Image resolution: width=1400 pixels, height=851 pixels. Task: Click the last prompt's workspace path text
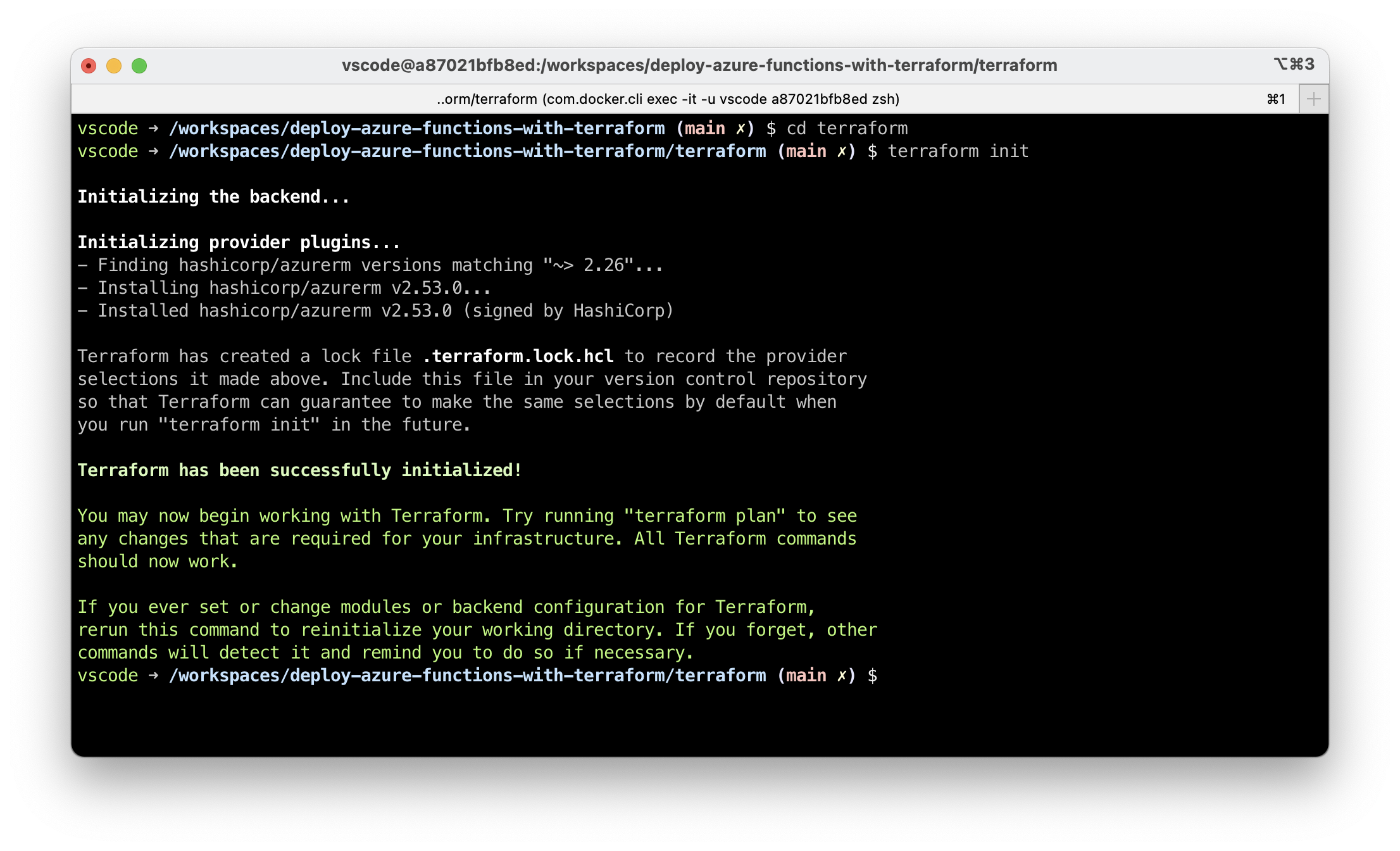pyautogui.click(x=467, y=676)
